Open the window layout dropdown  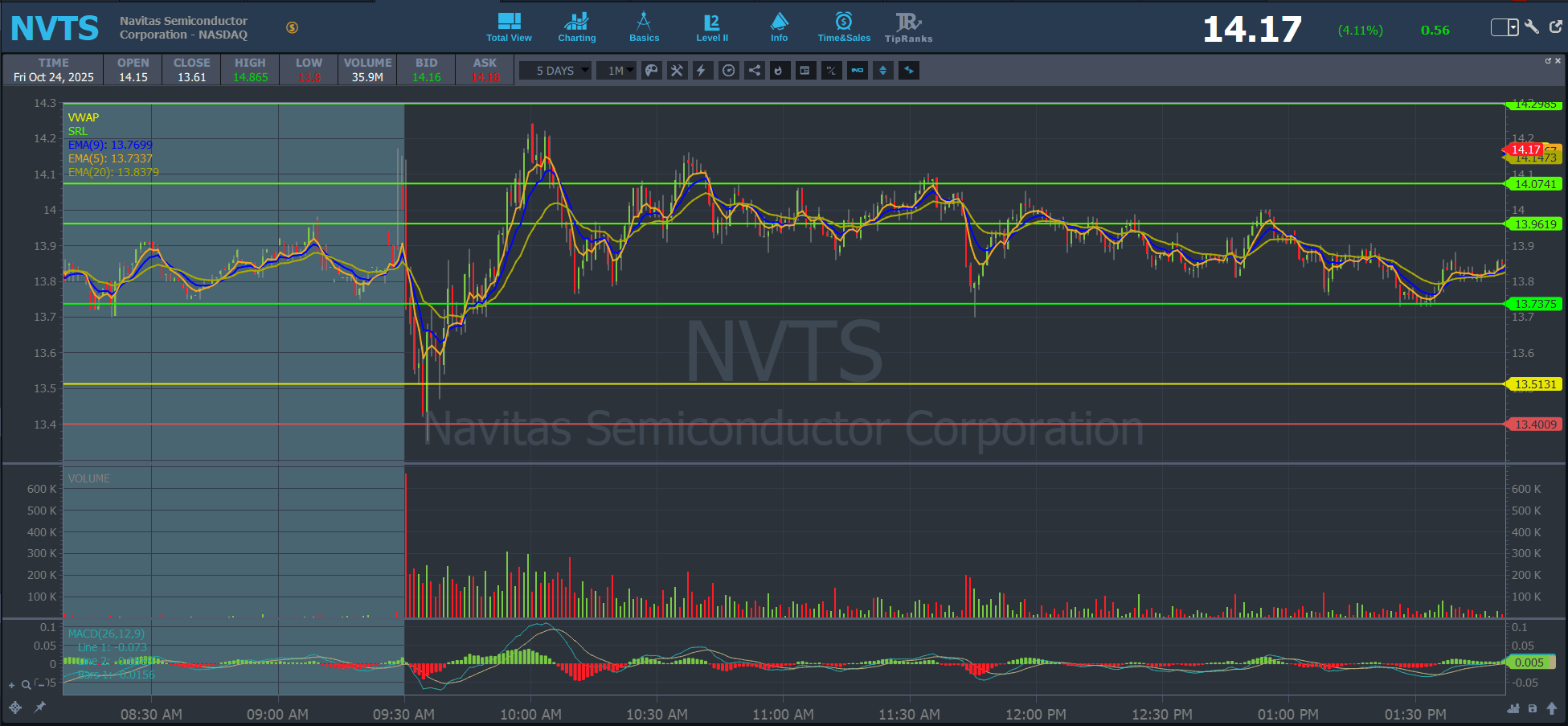(1505, 27)
